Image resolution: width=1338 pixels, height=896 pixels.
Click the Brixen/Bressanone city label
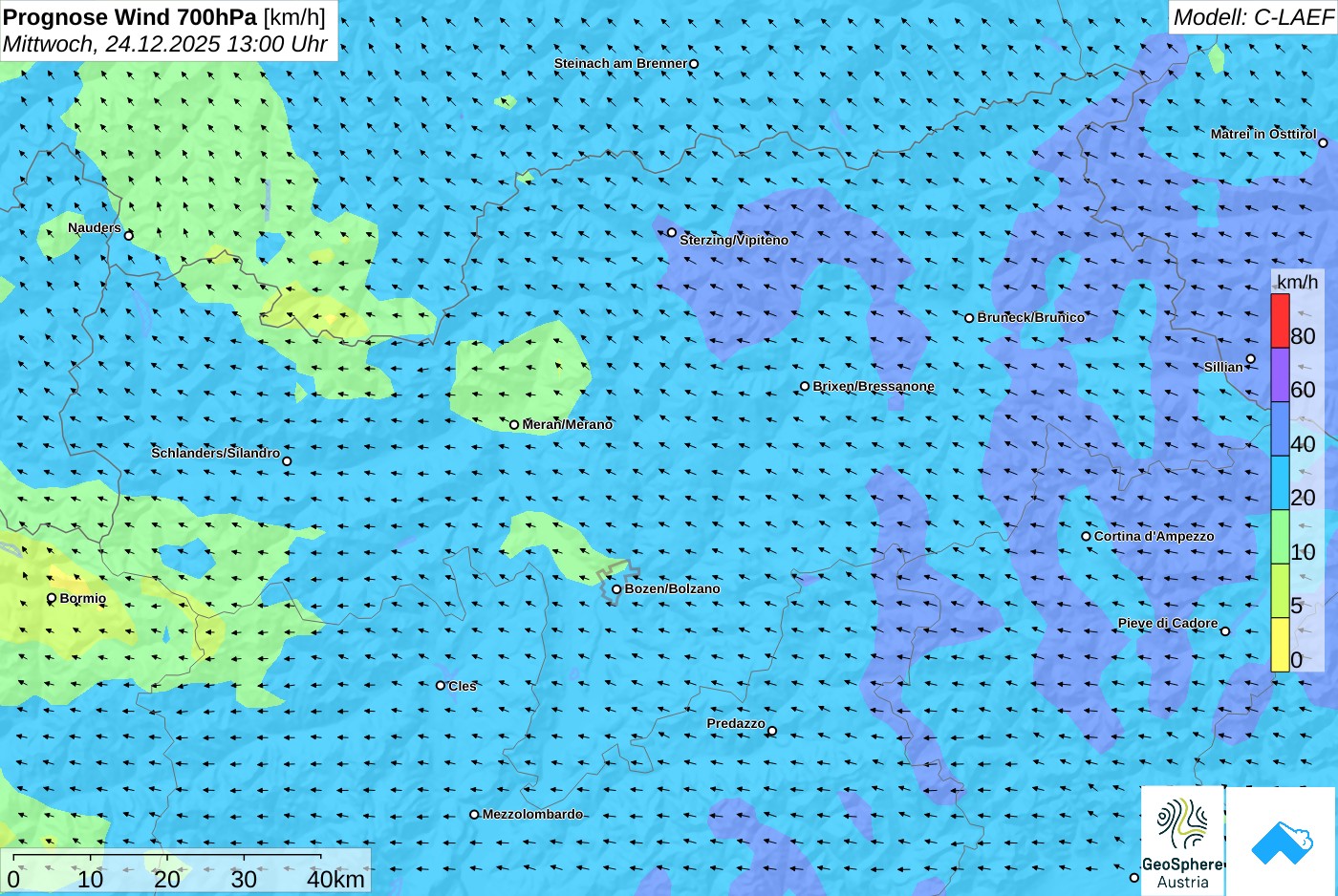pyautogui.click(x=874, y=386)
